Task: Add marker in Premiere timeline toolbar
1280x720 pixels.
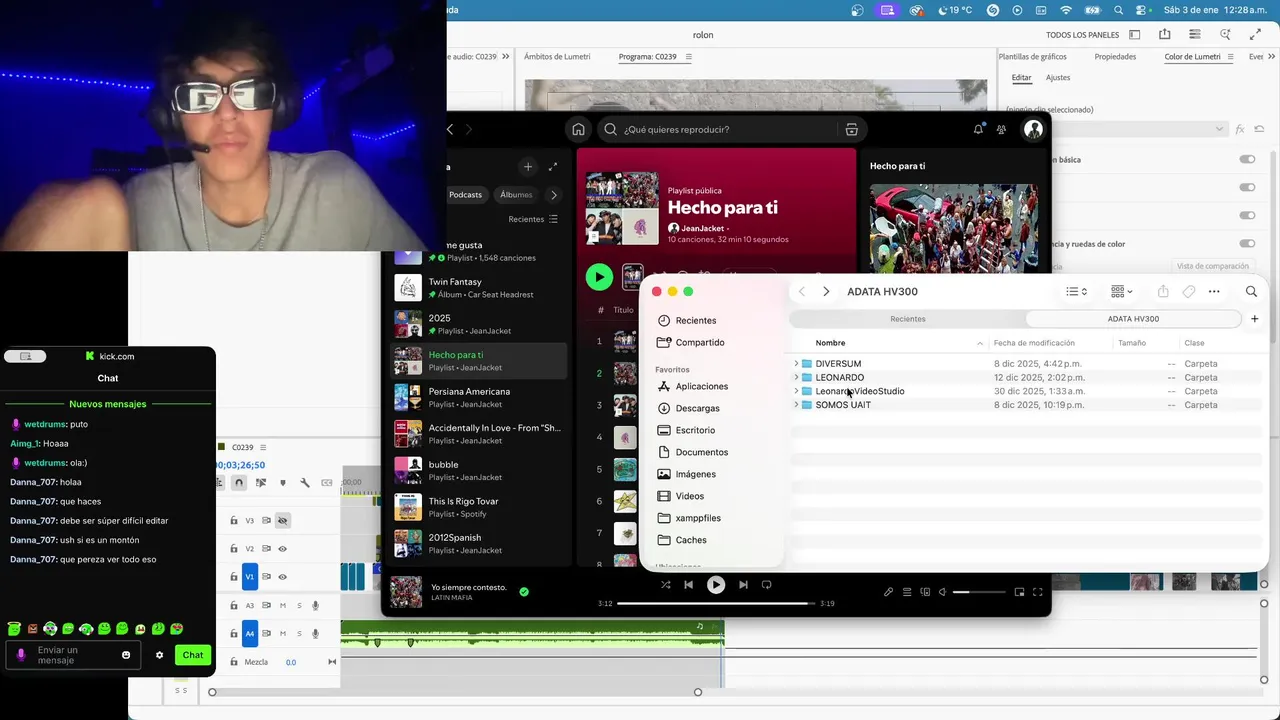Action: point(282,483)
